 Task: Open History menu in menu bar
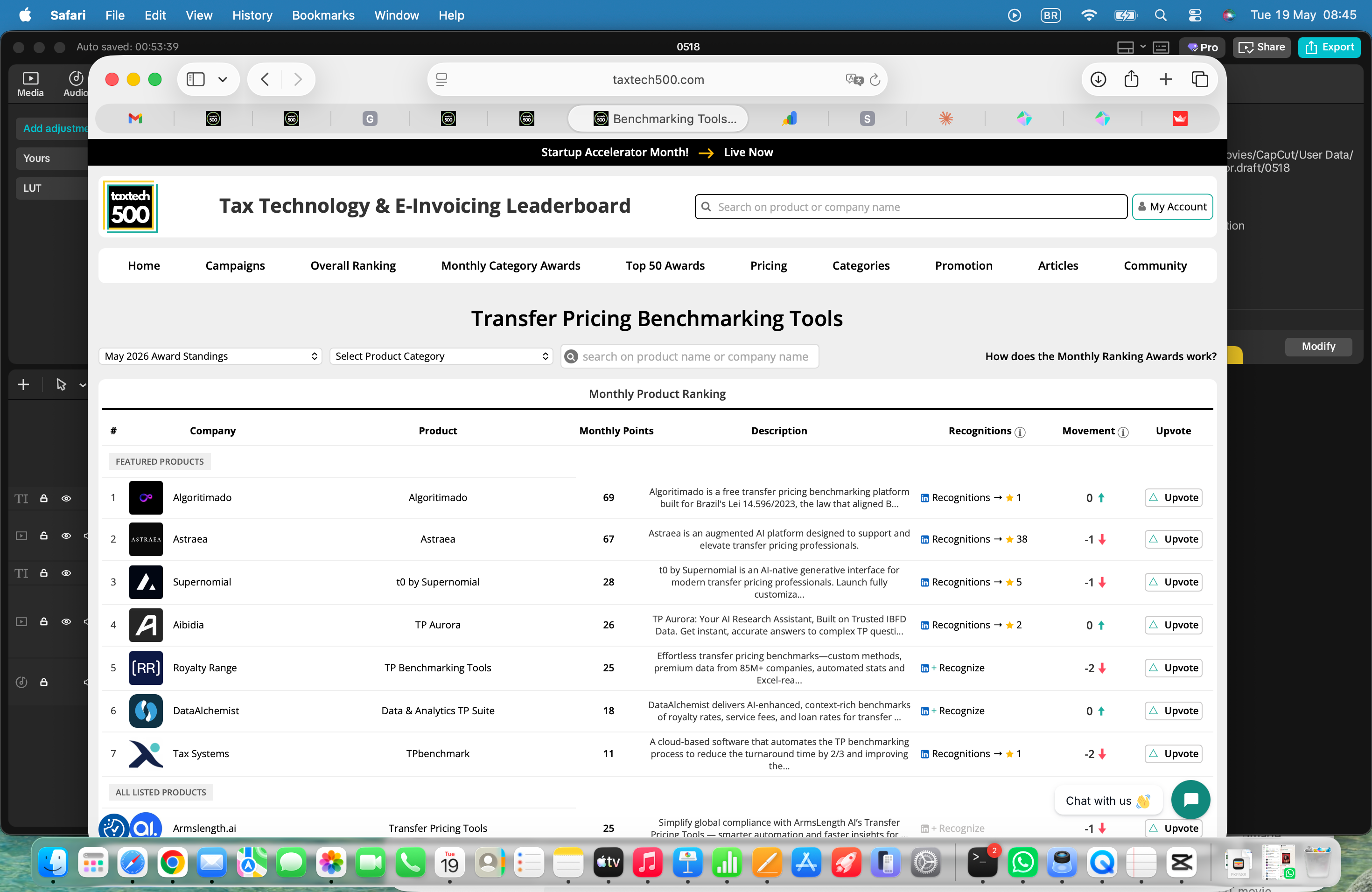252,15
